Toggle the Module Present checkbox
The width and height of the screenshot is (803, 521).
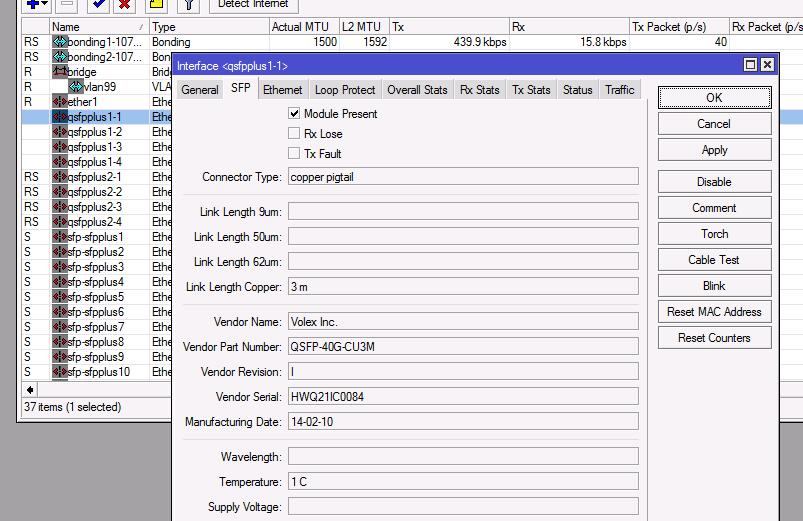click(x=294, y=114)
